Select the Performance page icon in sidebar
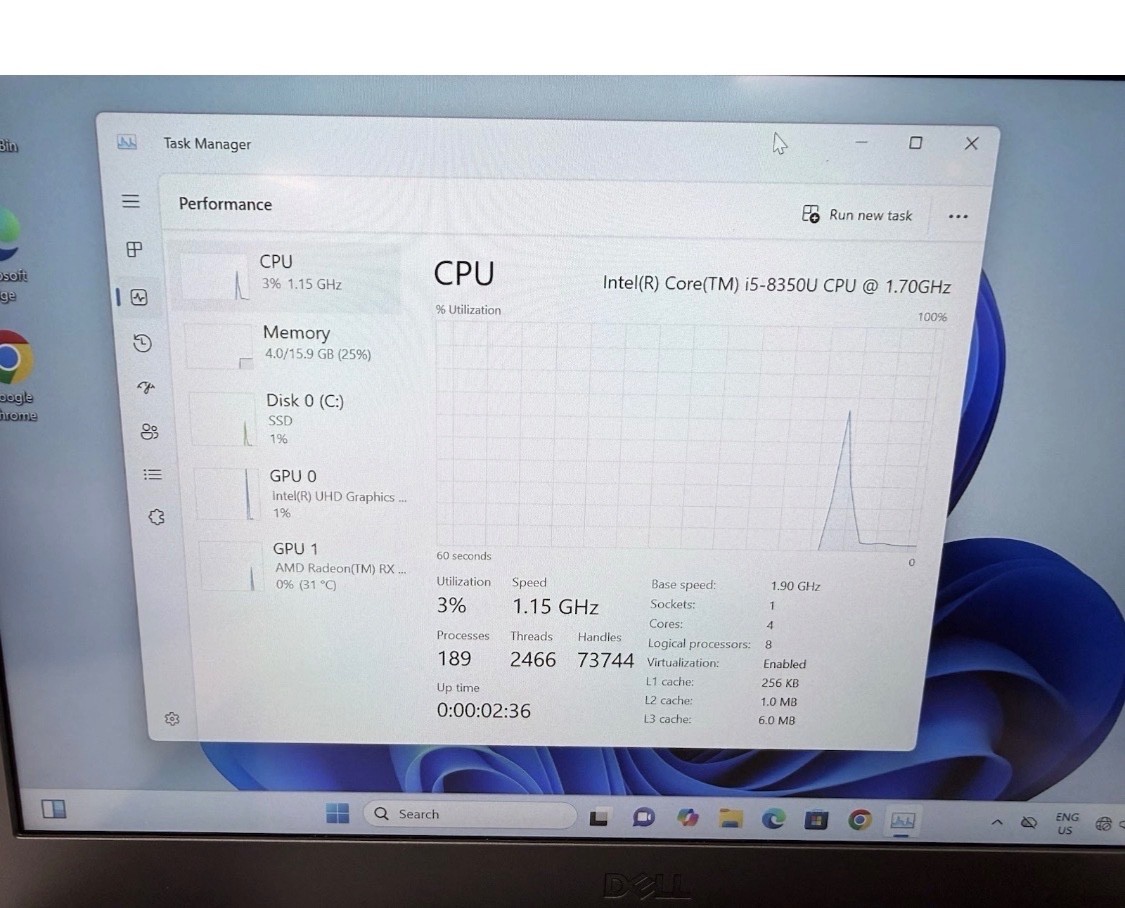Screen dimensions: 1125x908 139,297
